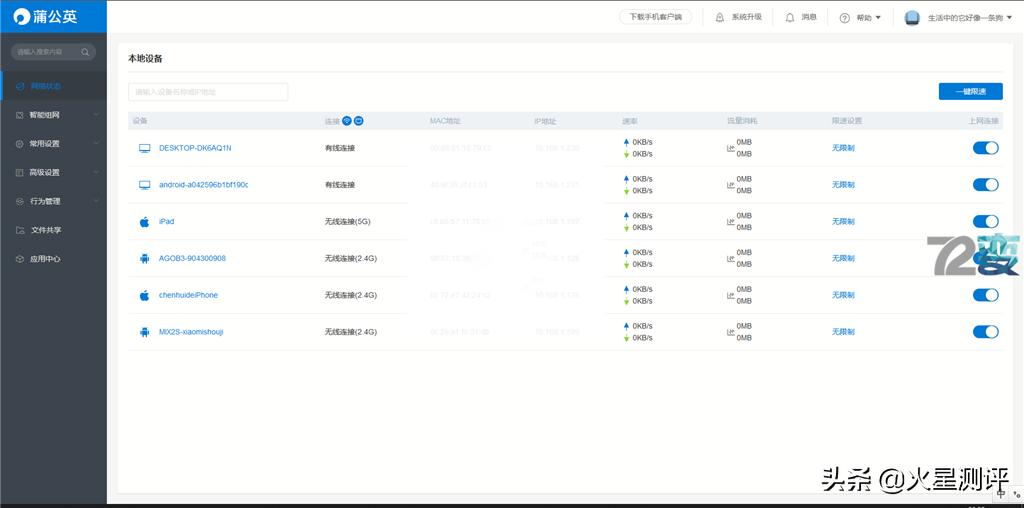Open the MIX2S-xiaomishouji device link
The image size is (1024, 508).
(x=191, y=332)
